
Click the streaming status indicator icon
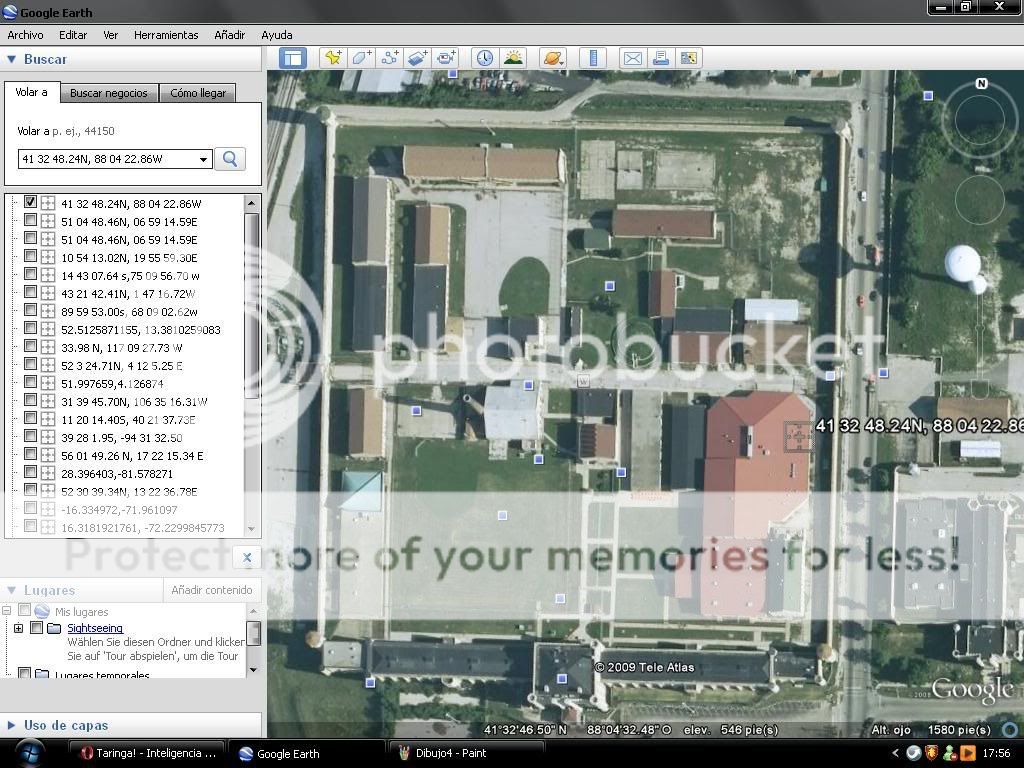tap(1010, 729)
